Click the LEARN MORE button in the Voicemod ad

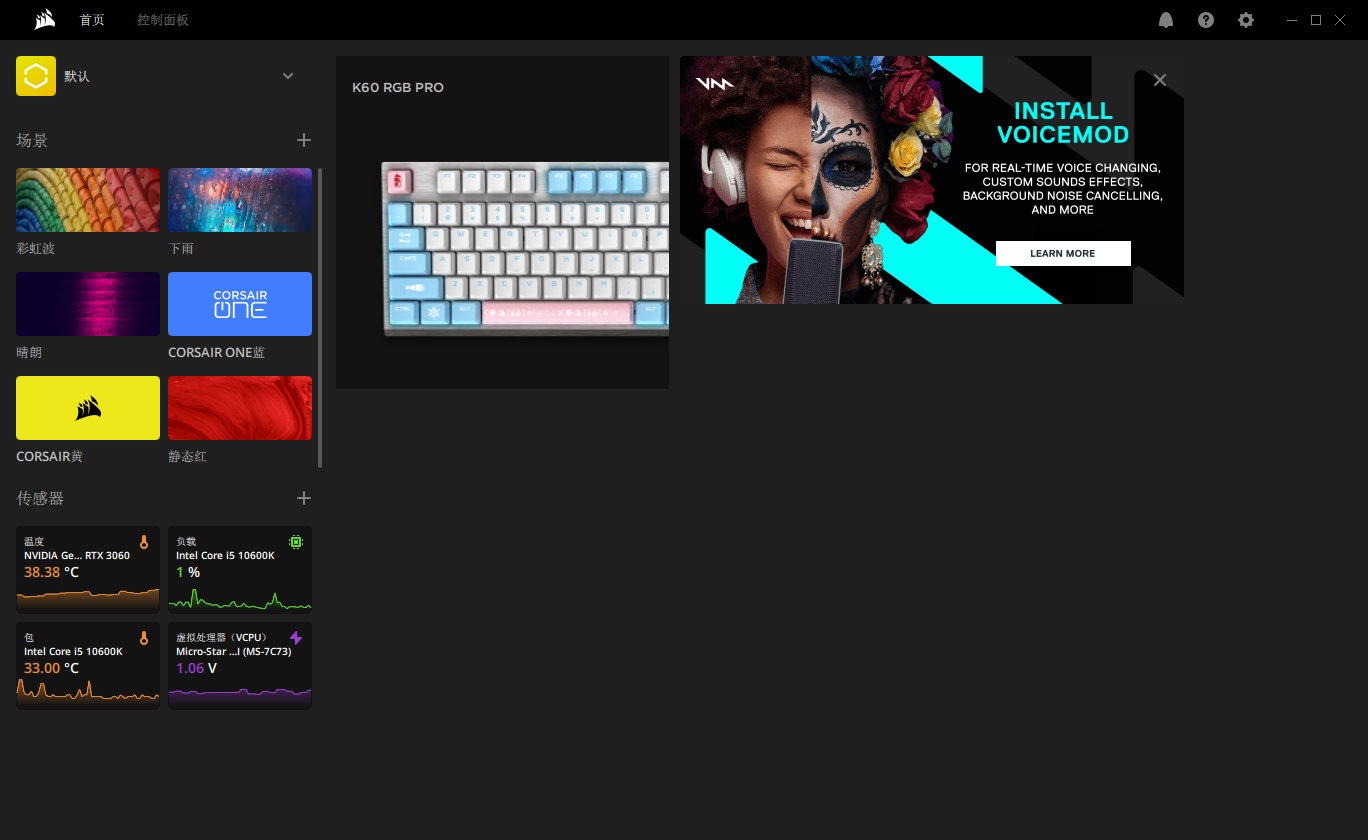click(1063, 253)
